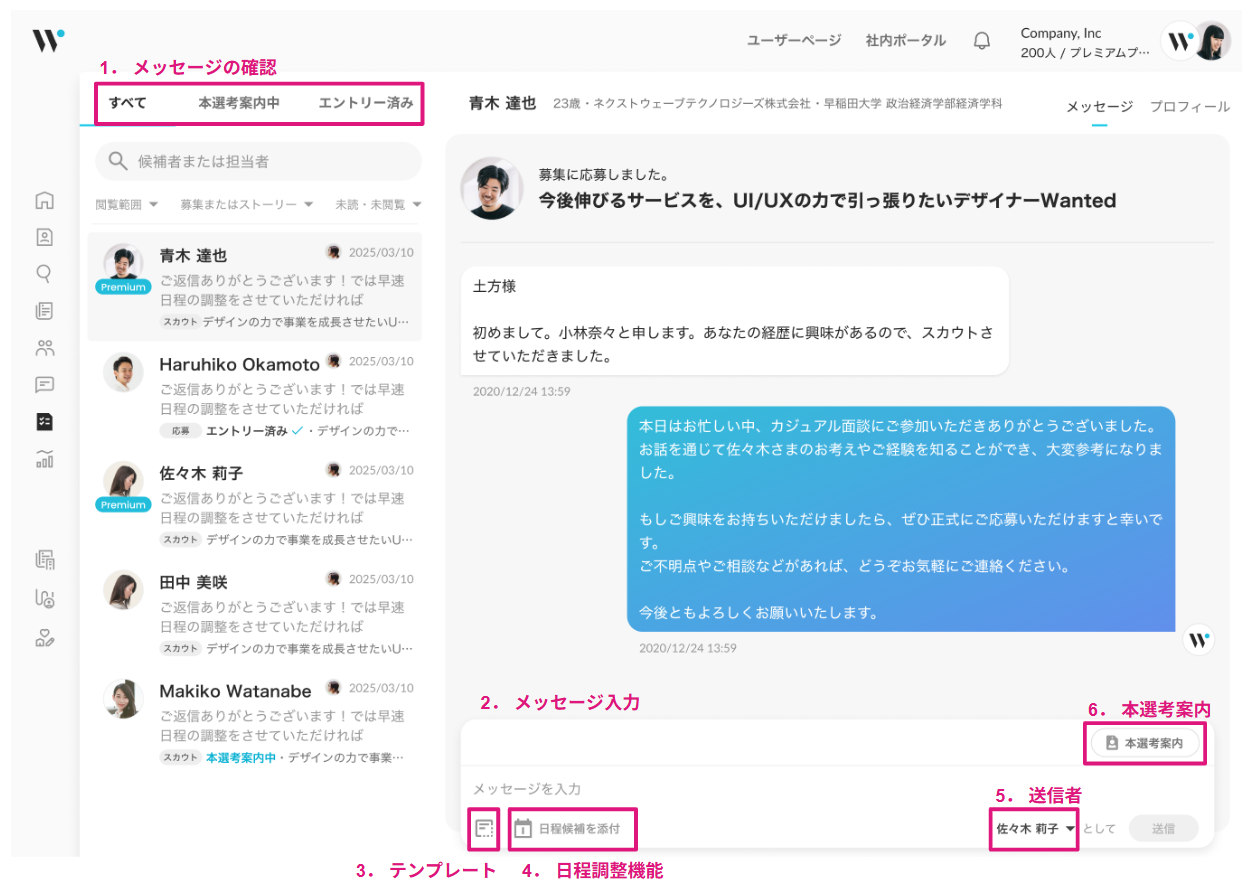Click the notification bell icon
This screenshot has height=886, width=1247.
pos(982,41)
